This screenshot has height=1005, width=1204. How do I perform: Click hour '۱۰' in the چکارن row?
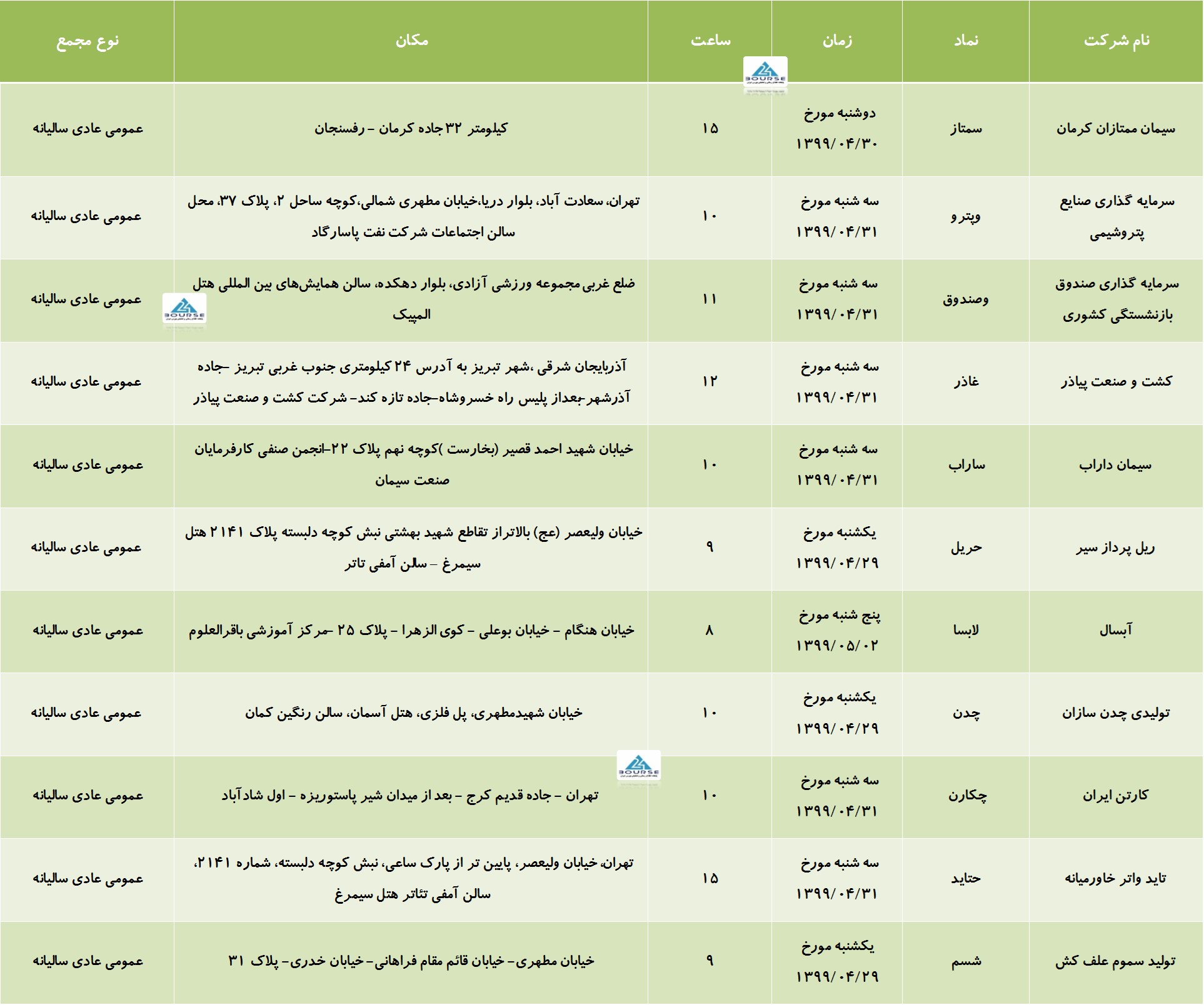tap(710, 796)
